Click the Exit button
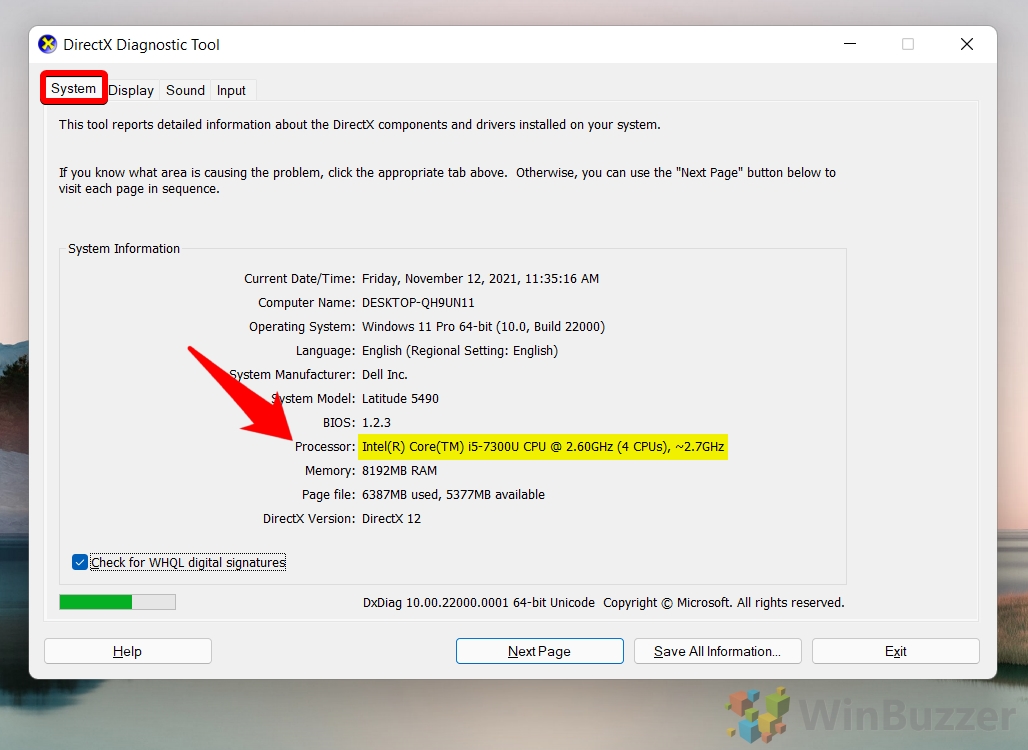The width and height of the screenshot is (1028, 750). pos(896,651)
